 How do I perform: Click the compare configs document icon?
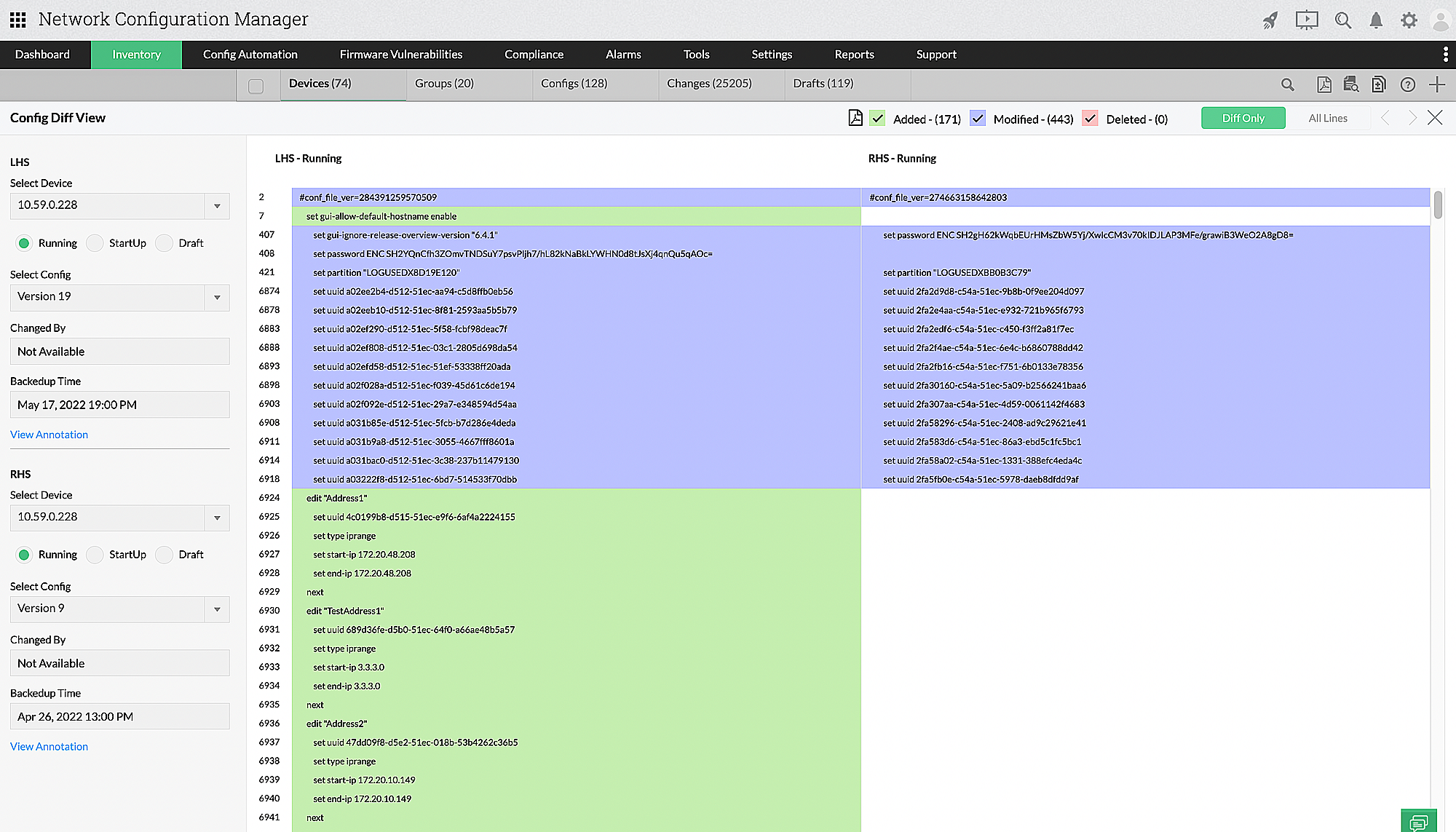tap(1379, 84)
